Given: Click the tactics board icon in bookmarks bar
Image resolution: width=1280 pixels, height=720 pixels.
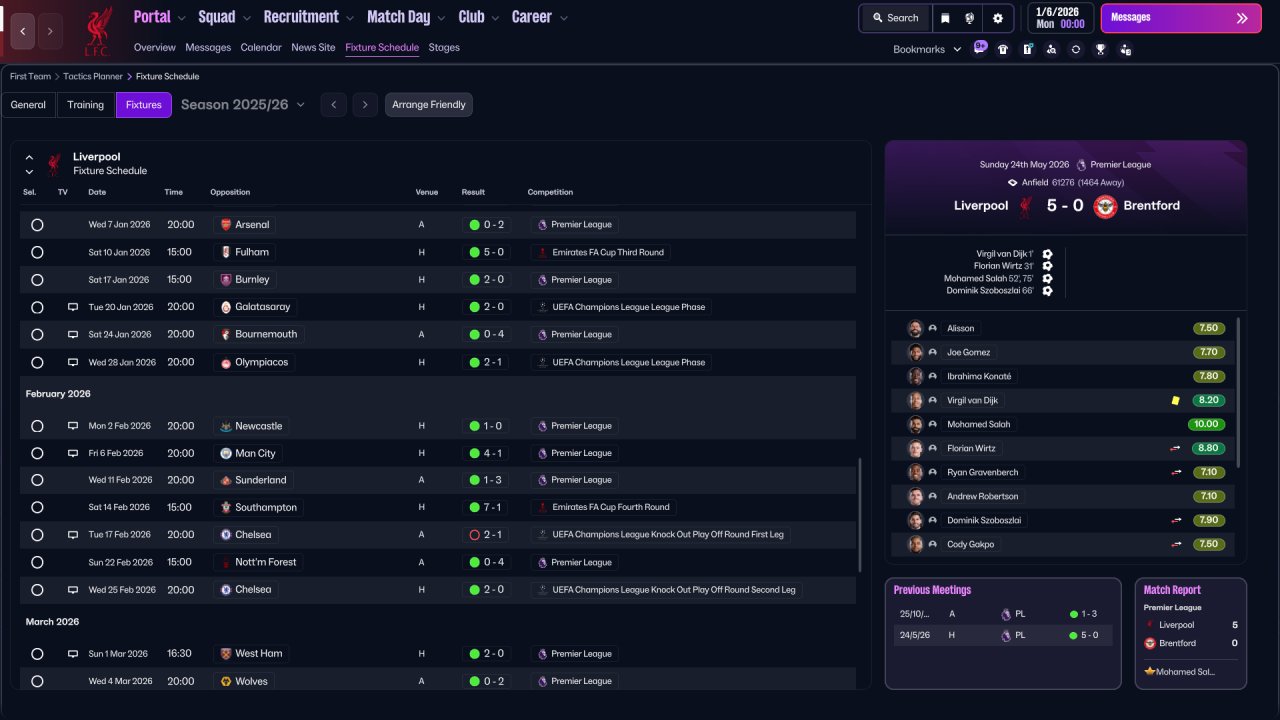Looking at the screenshot, I should point(1027,49).
